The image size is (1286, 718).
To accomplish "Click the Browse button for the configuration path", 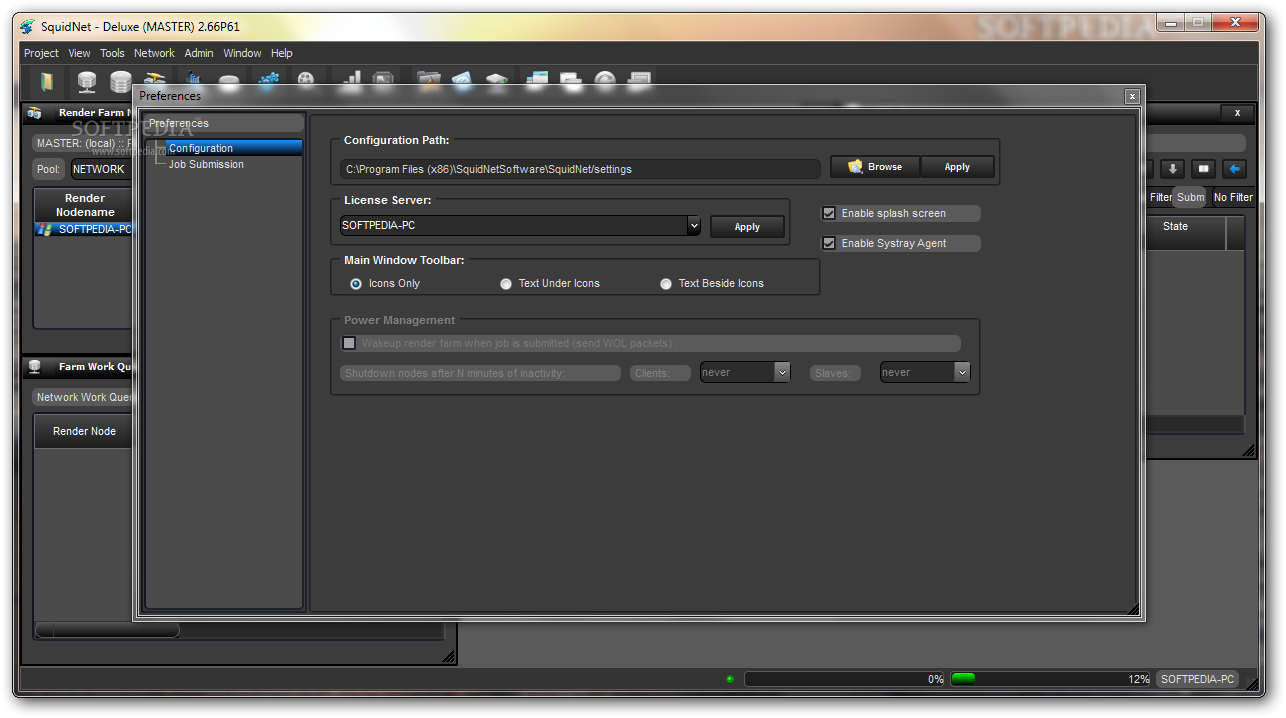I will (875, 167).
